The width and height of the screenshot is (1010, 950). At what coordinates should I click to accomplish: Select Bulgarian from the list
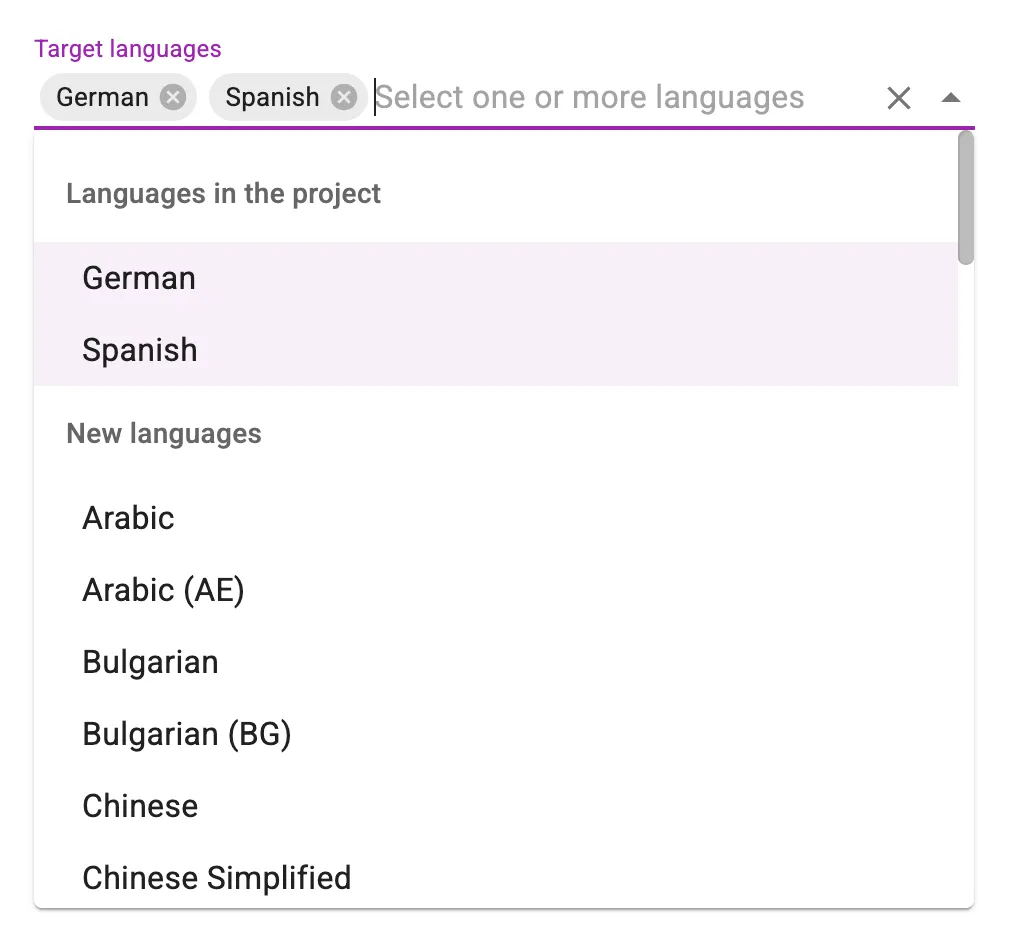pos(150,662)
